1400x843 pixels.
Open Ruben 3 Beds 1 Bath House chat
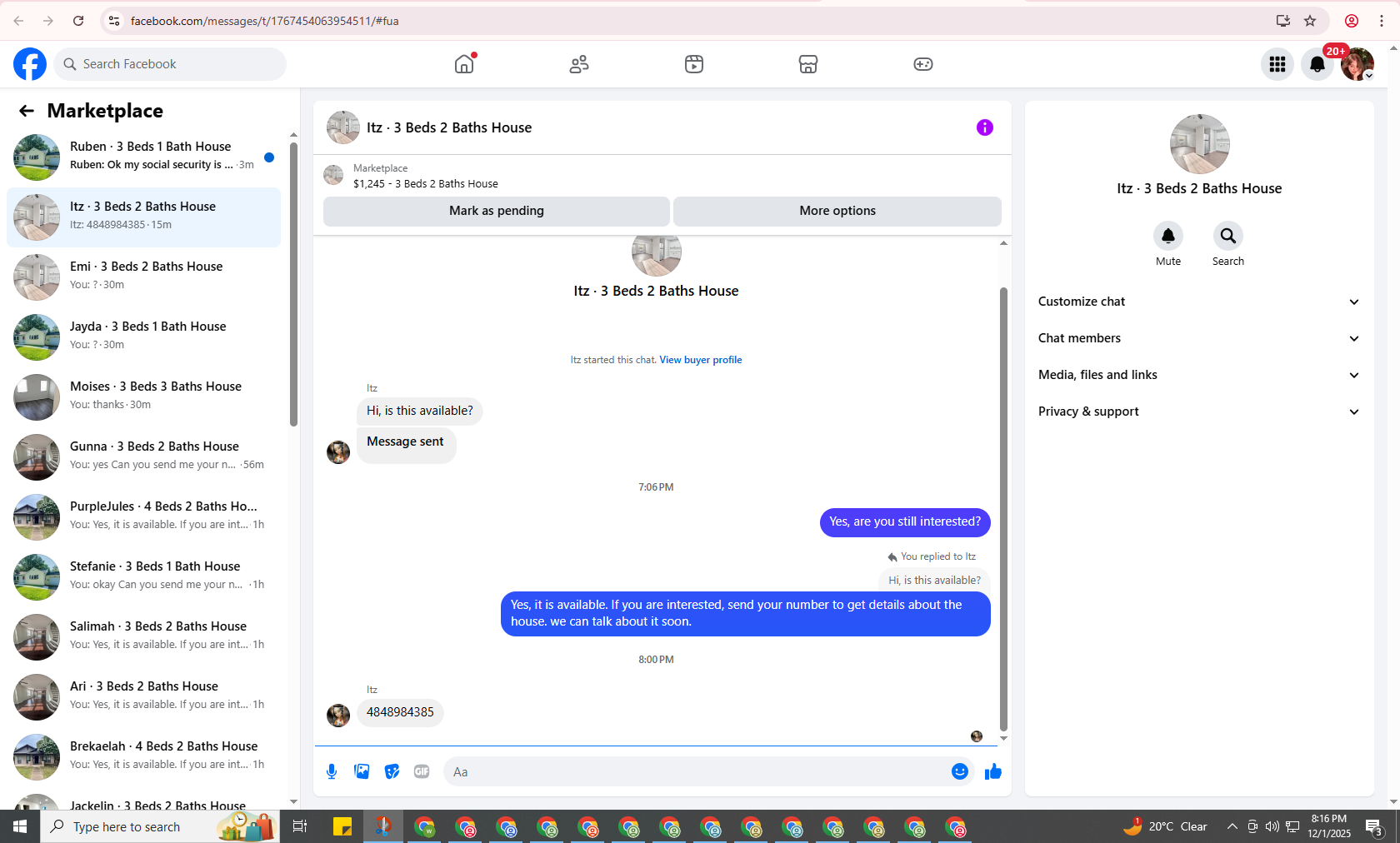[x=143, y=157]
